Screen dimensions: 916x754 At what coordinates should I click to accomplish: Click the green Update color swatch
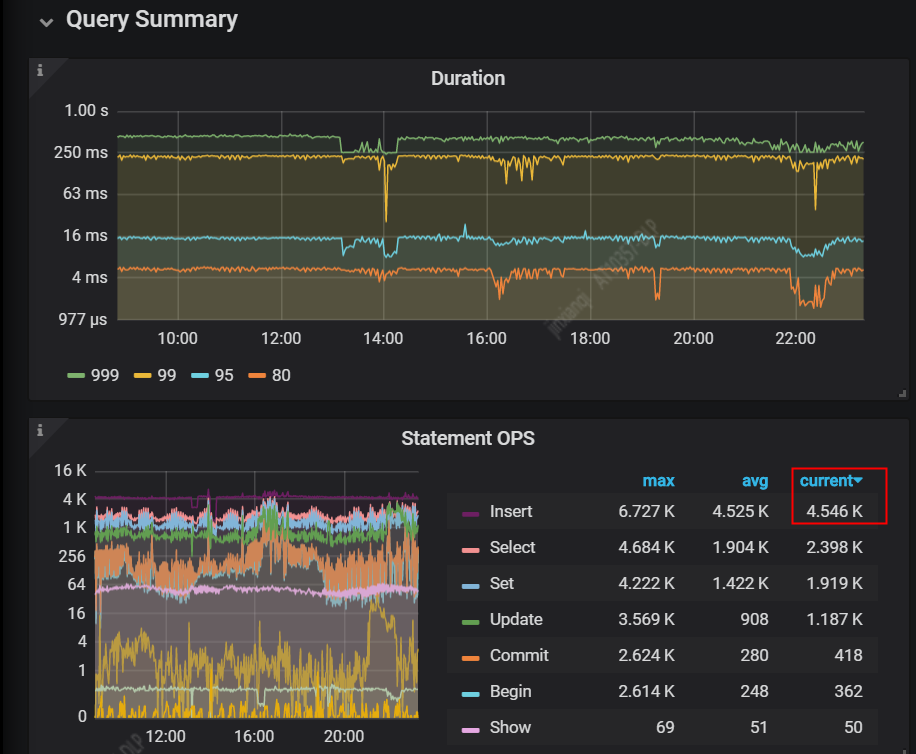pos(470,622)
